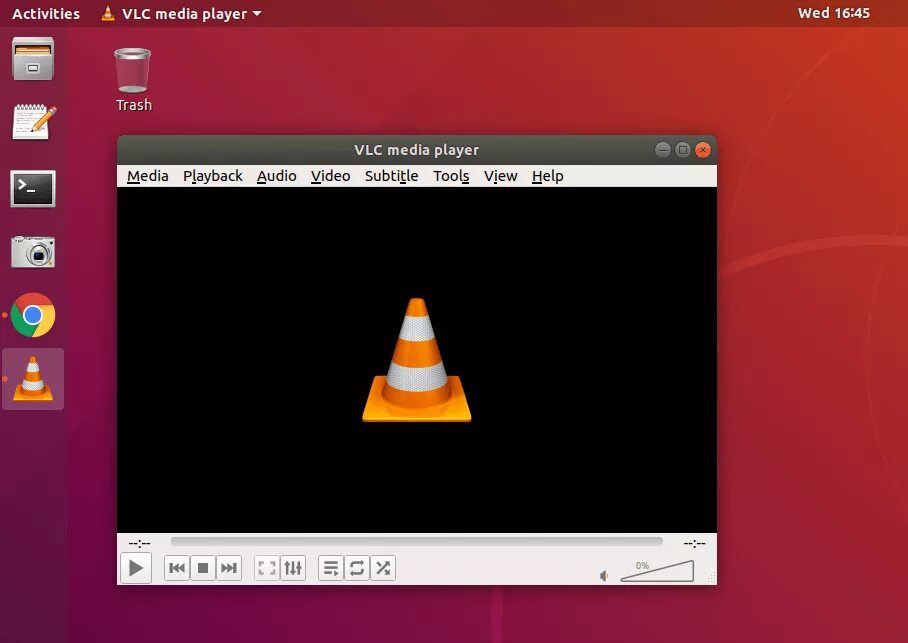908x643 pixels.
Task: Close the VLC media player window
Action: [x=702, y=150]
